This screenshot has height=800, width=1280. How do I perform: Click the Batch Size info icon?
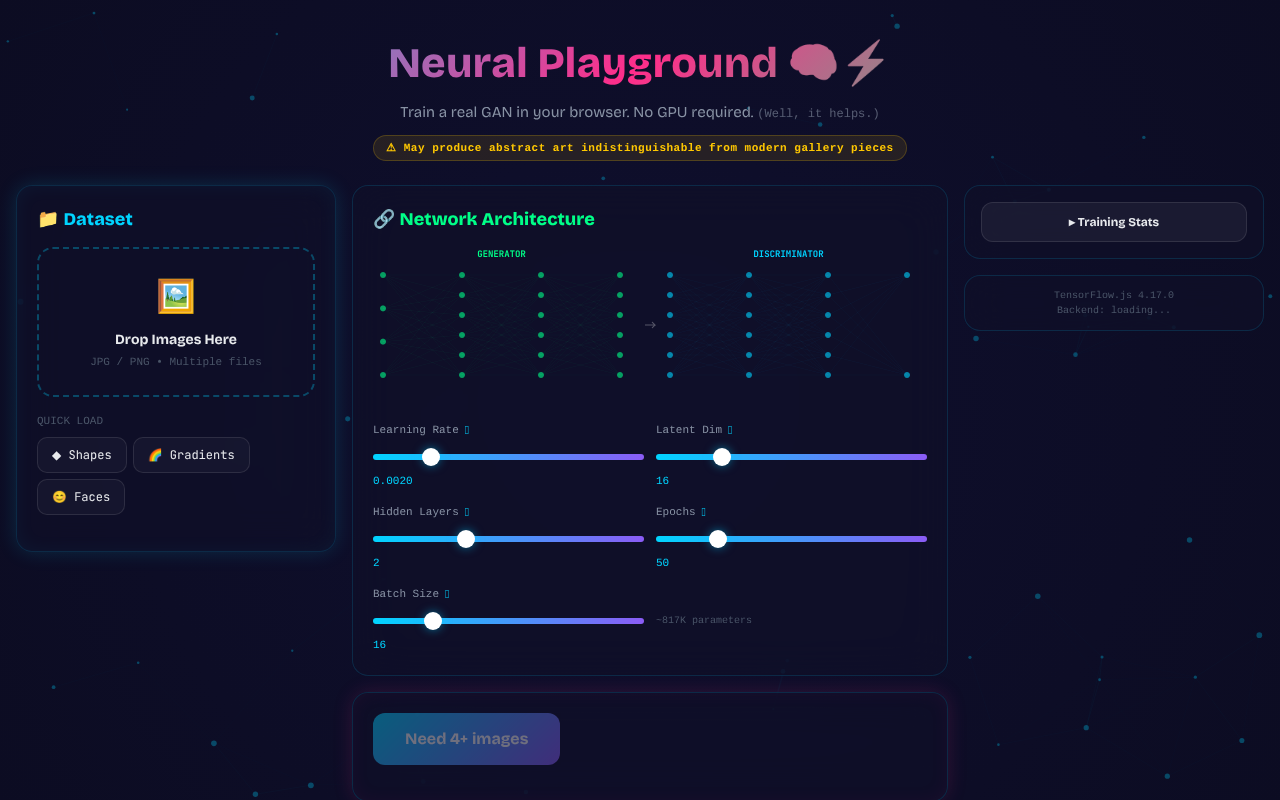click(x=446, y=593)
